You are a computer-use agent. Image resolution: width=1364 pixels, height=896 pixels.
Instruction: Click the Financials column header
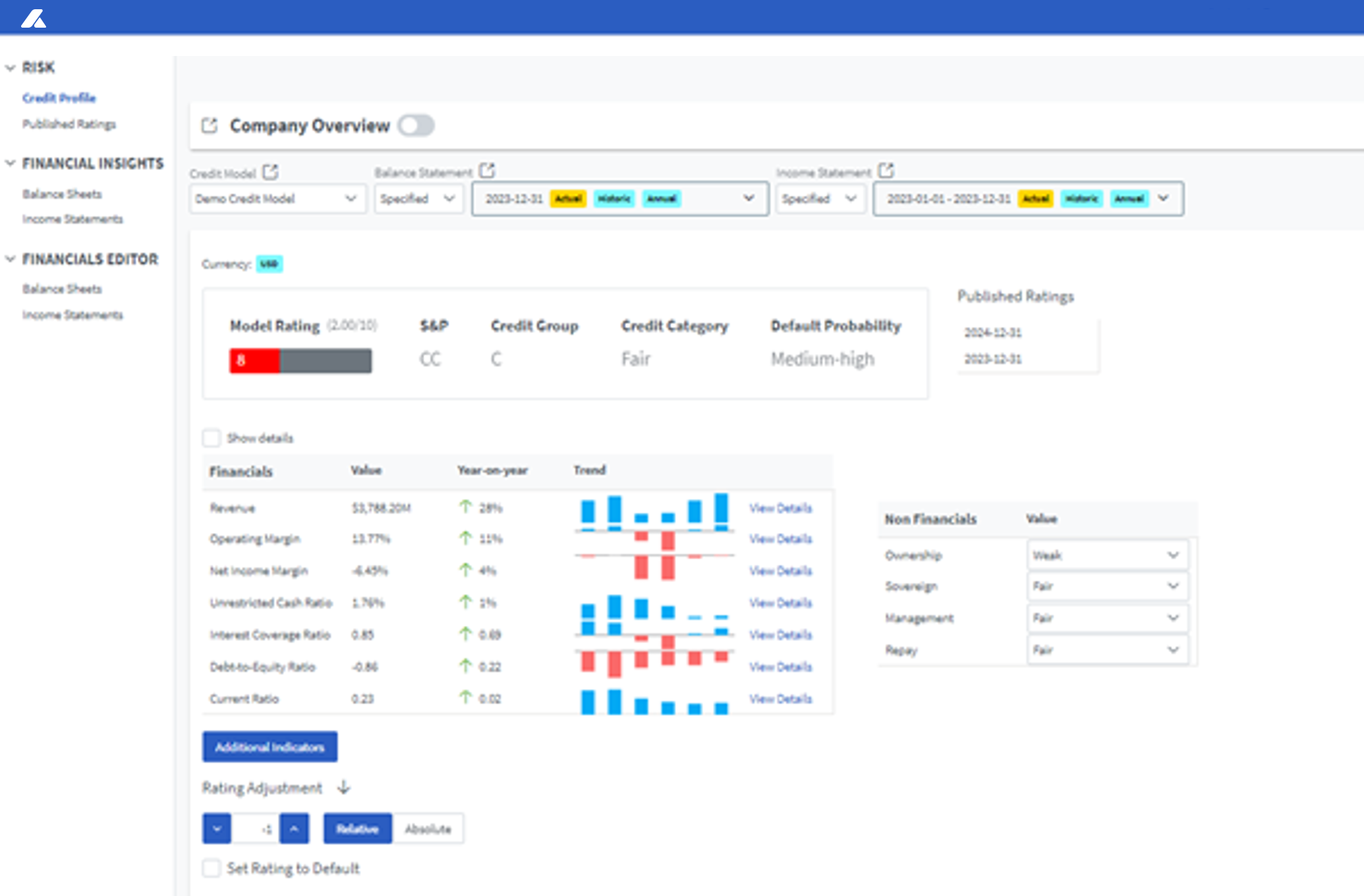241,471
